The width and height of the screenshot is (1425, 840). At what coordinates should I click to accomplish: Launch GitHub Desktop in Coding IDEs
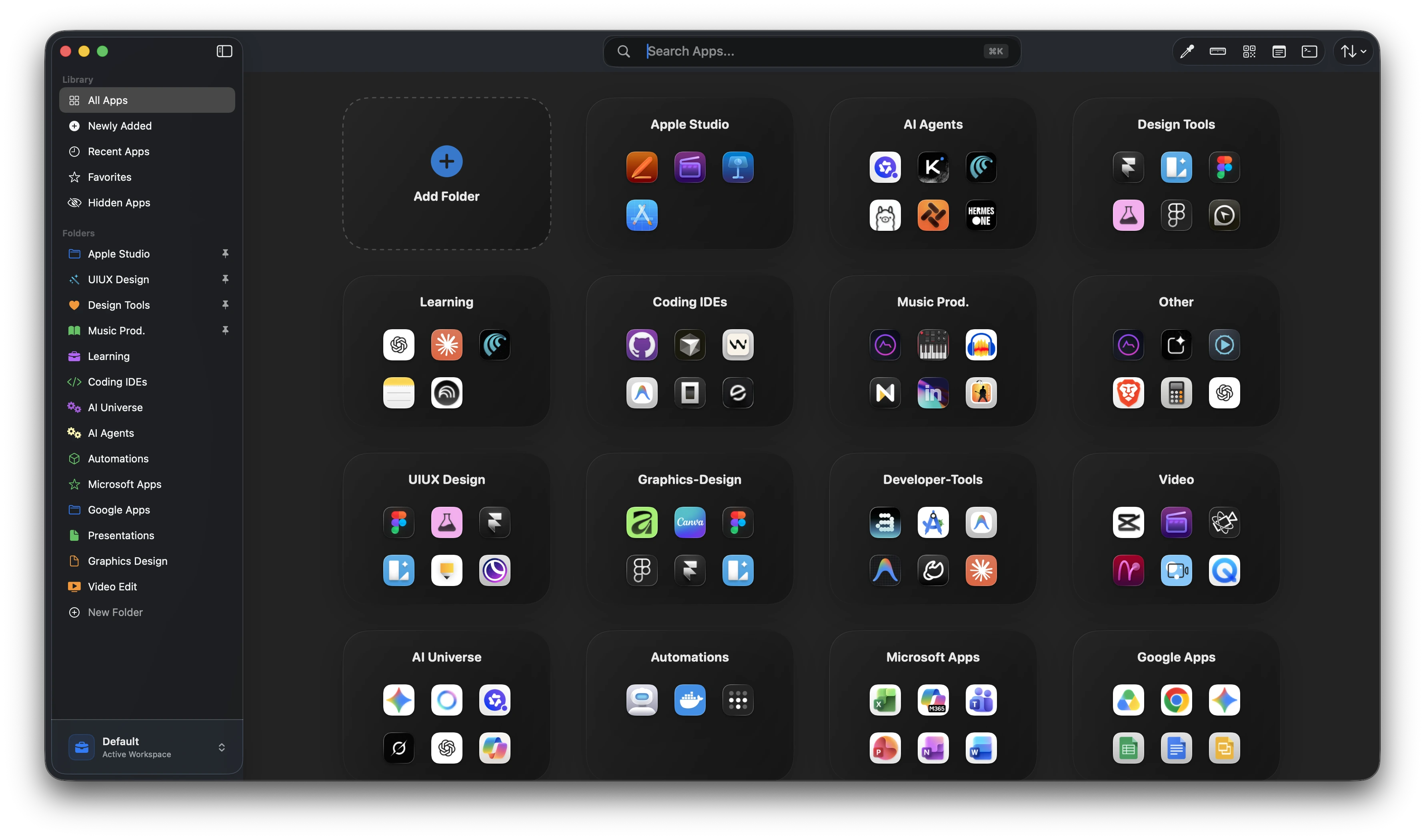pyautogui.click(x=641, y=344)
